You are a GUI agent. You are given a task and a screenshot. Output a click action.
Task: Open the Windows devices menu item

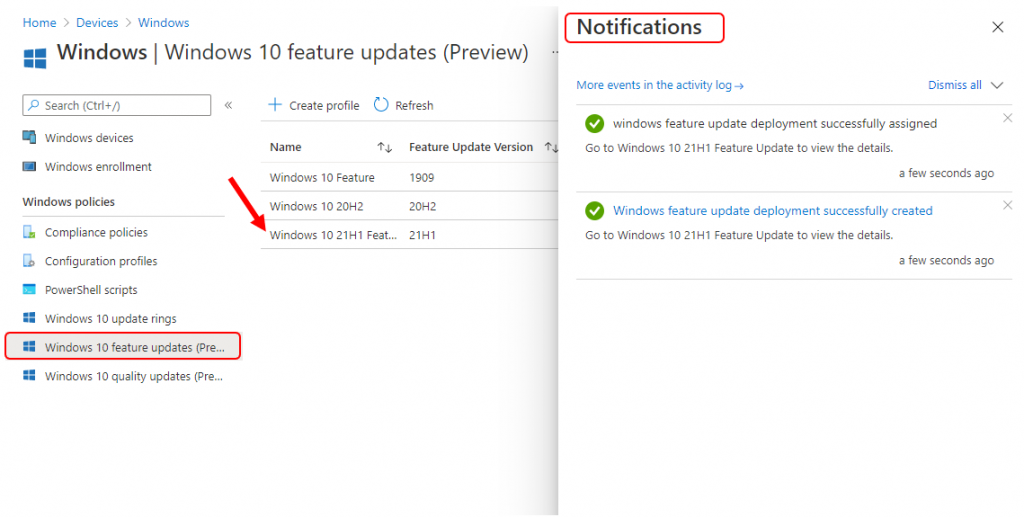(x=89, y=138)
